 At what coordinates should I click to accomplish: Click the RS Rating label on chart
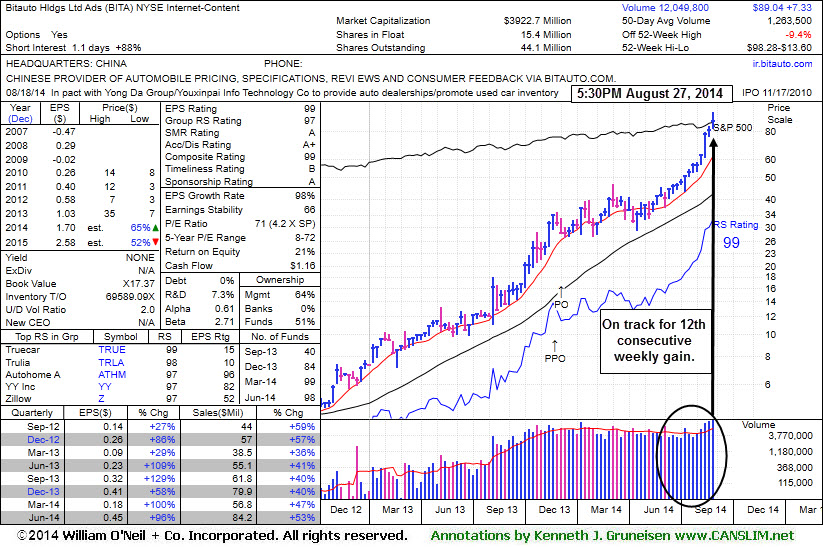click(736, 225)
